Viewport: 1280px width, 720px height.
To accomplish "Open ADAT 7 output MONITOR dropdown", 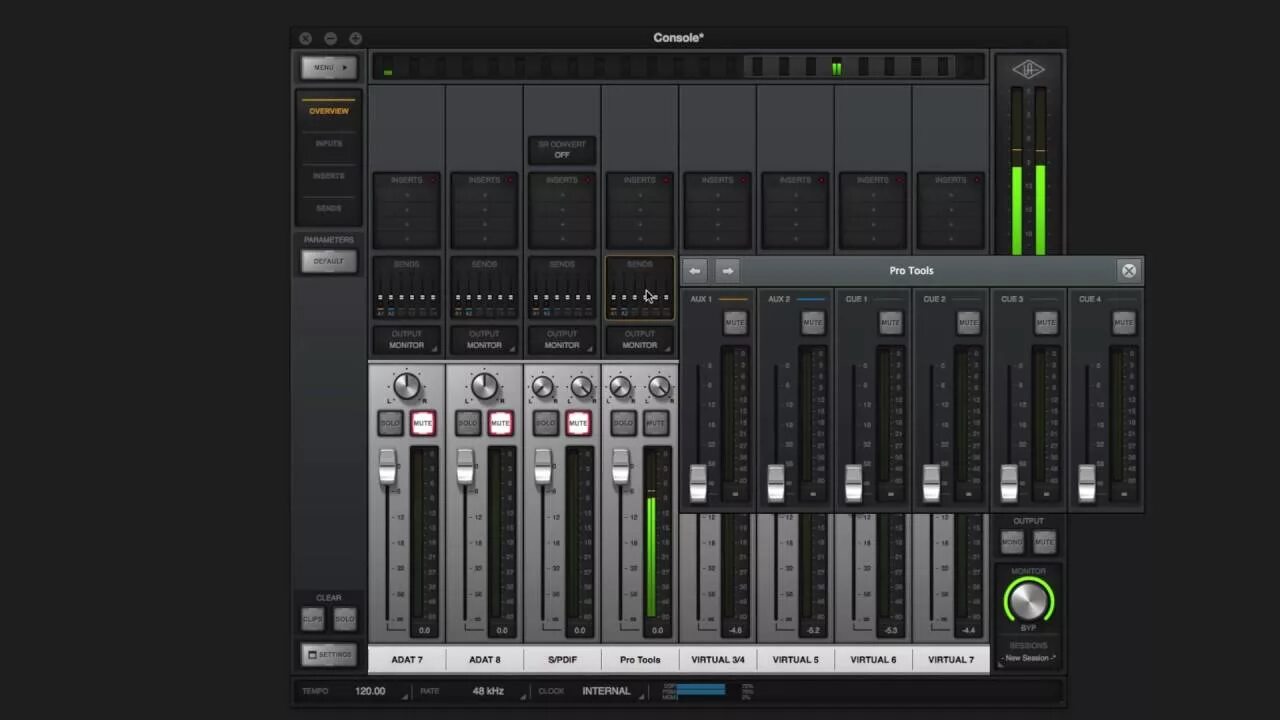I will pos(407,340).
